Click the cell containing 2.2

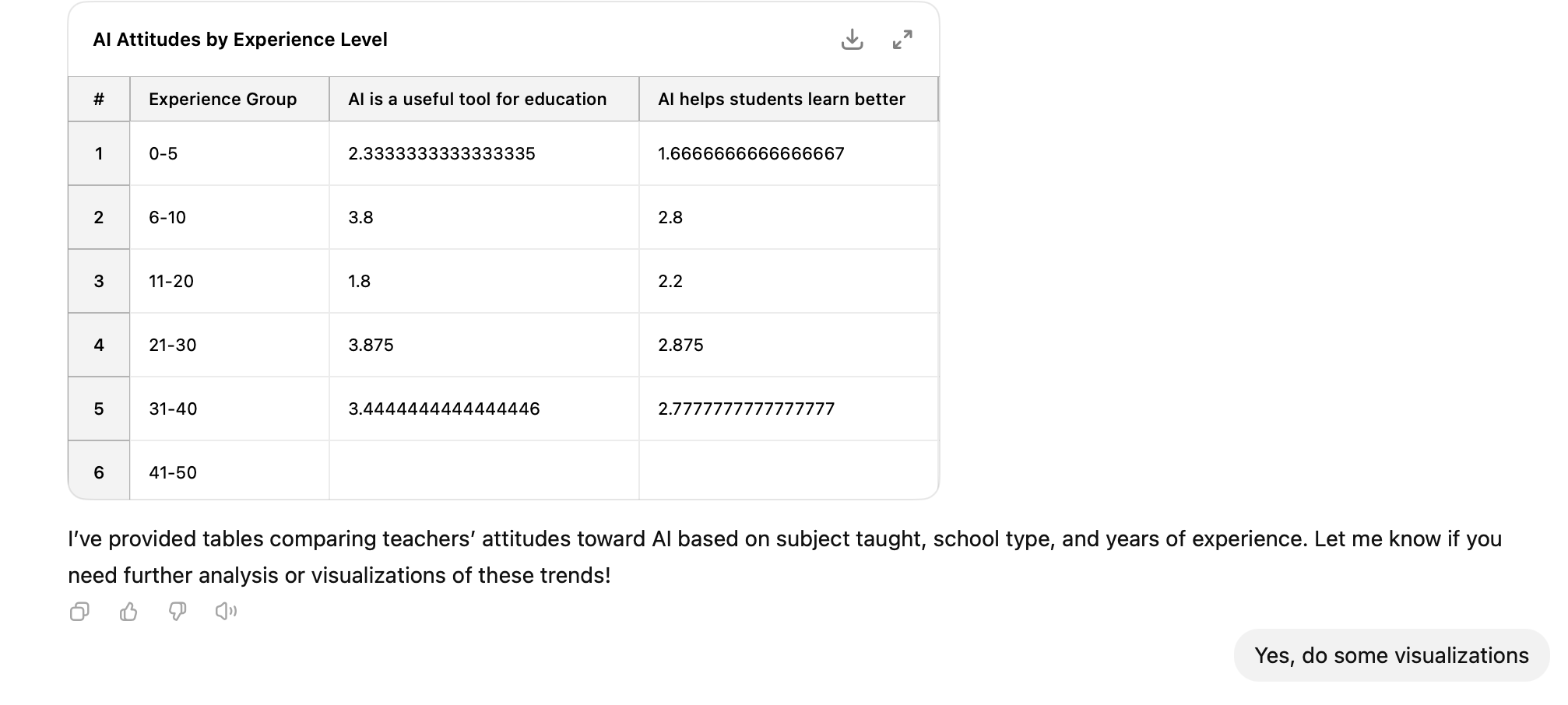[x=789, y=281]
